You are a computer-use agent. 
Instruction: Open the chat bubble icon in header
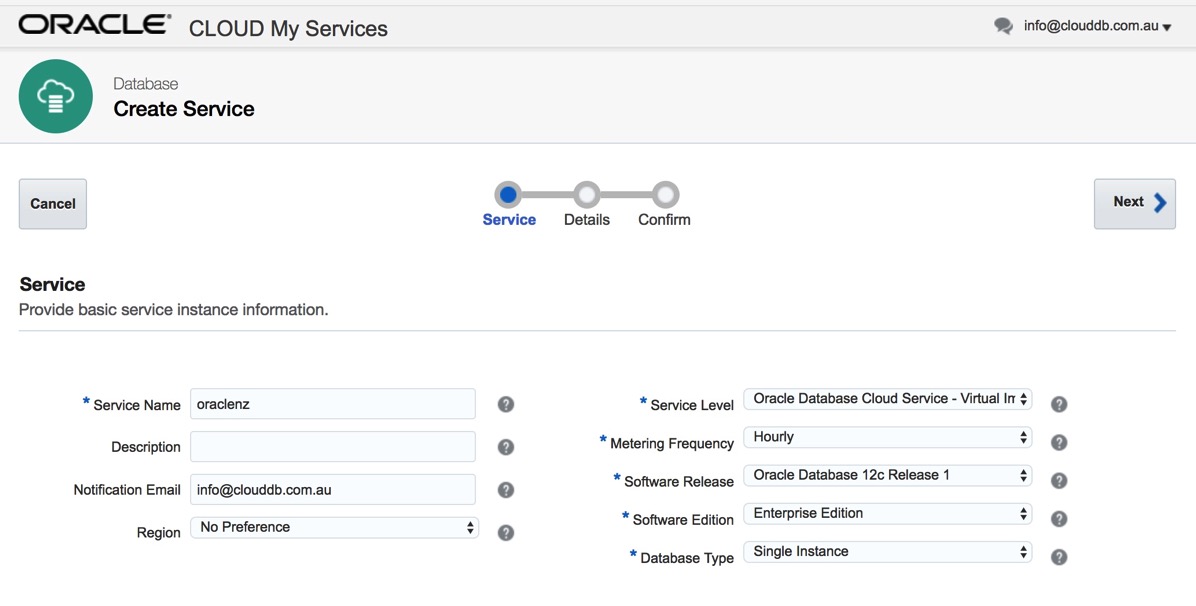point(1003,27)
